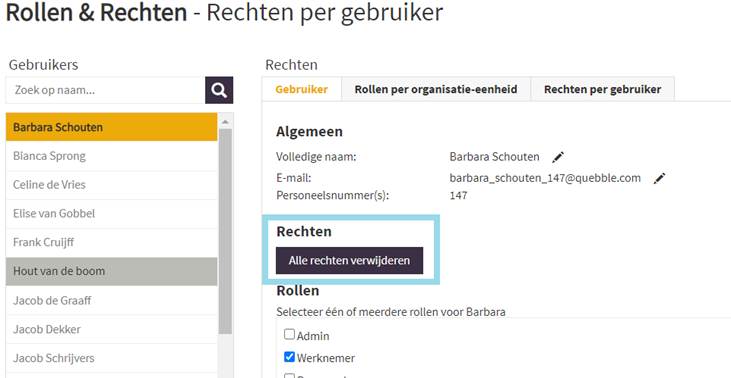731x378 pixels.
Task: Select the Gebruiker tab
Action: point(302,89)
